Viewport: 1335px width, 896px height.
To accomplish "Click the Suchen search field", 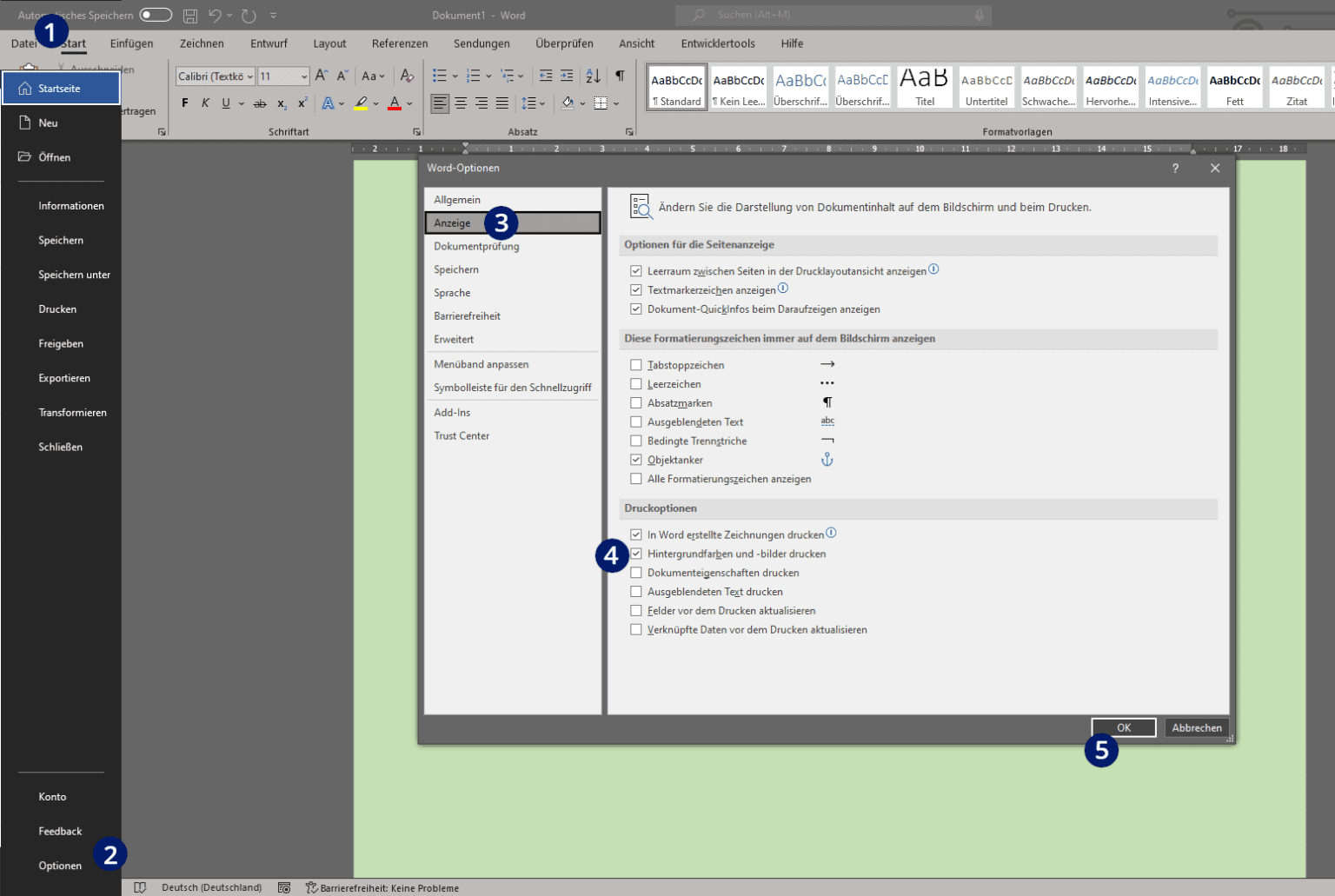I will 834,16.
